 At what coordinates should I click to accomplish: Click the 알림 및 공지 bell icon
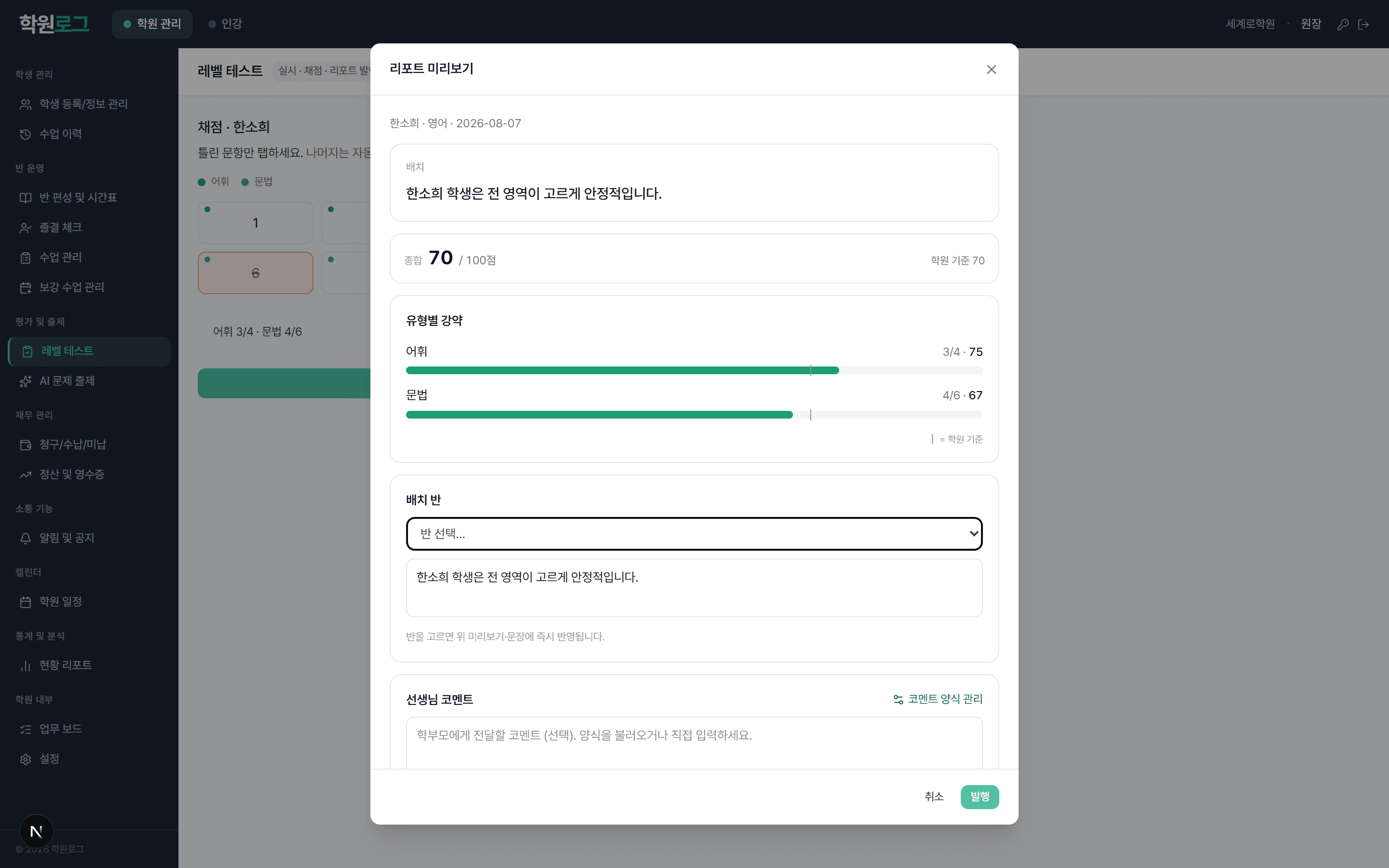pos(25,538)
